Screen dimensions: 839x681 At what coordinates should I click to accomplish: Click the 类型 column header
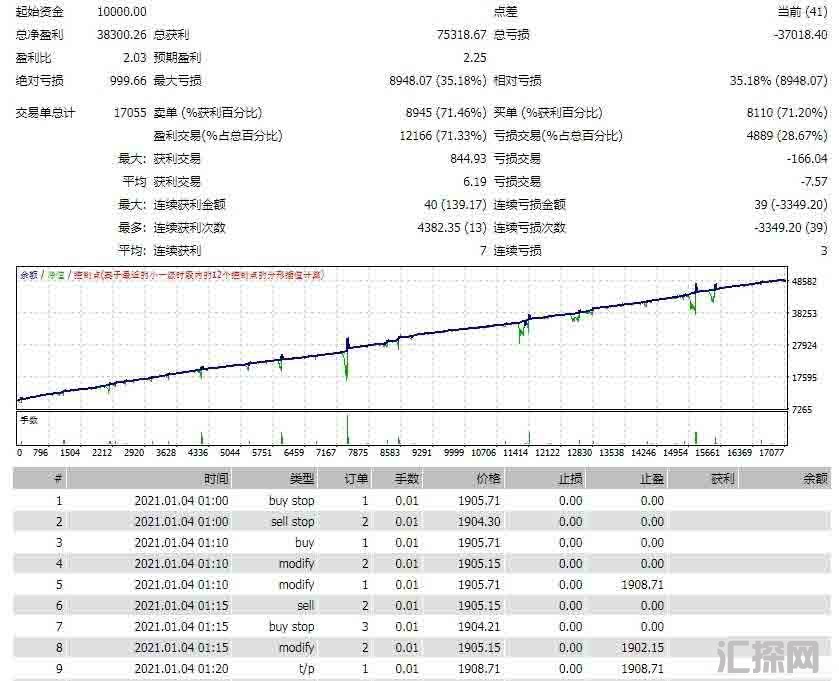tap(301, 479)
